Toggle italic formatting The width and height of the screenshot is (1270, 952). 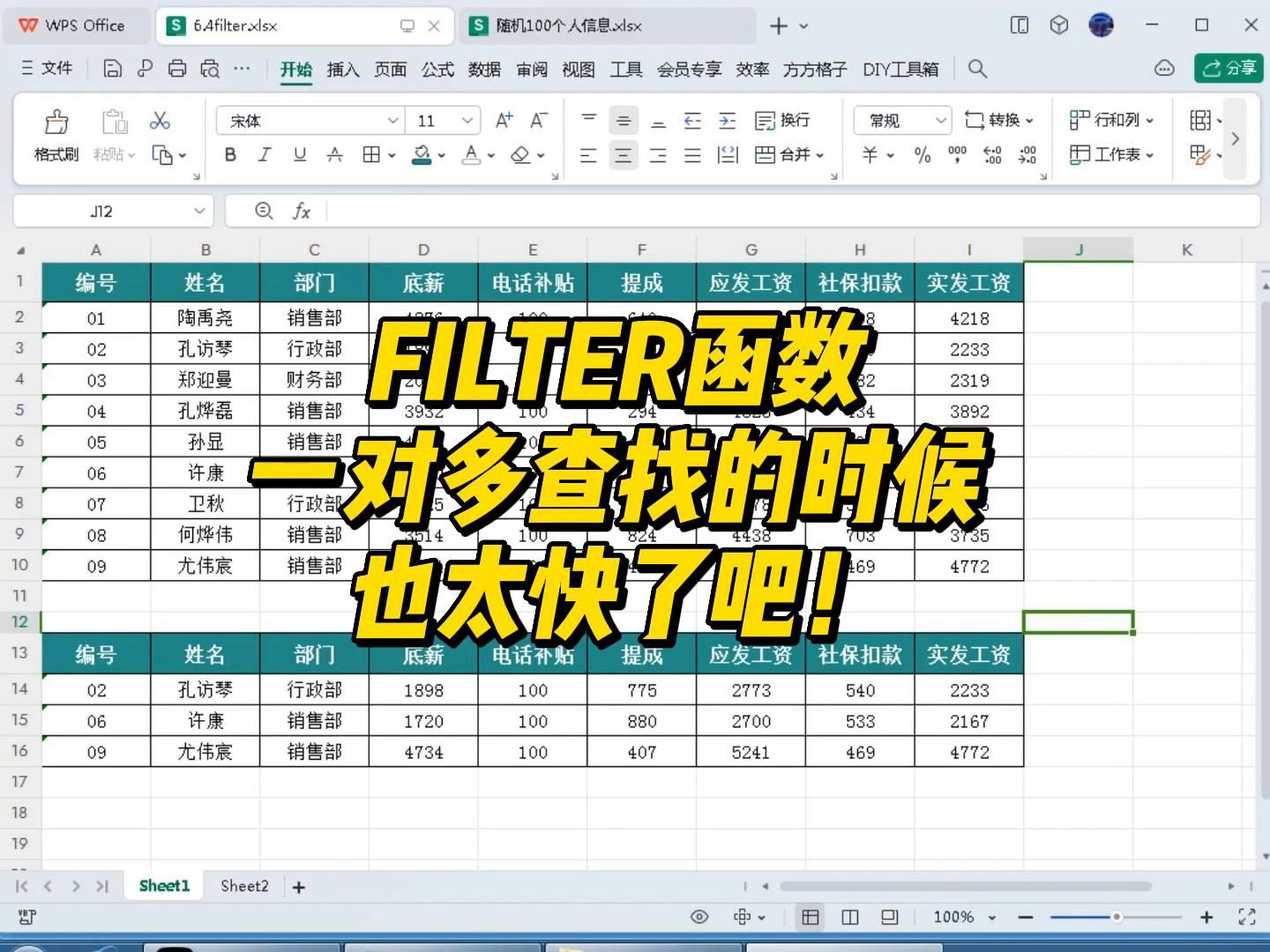pos(264,155)
